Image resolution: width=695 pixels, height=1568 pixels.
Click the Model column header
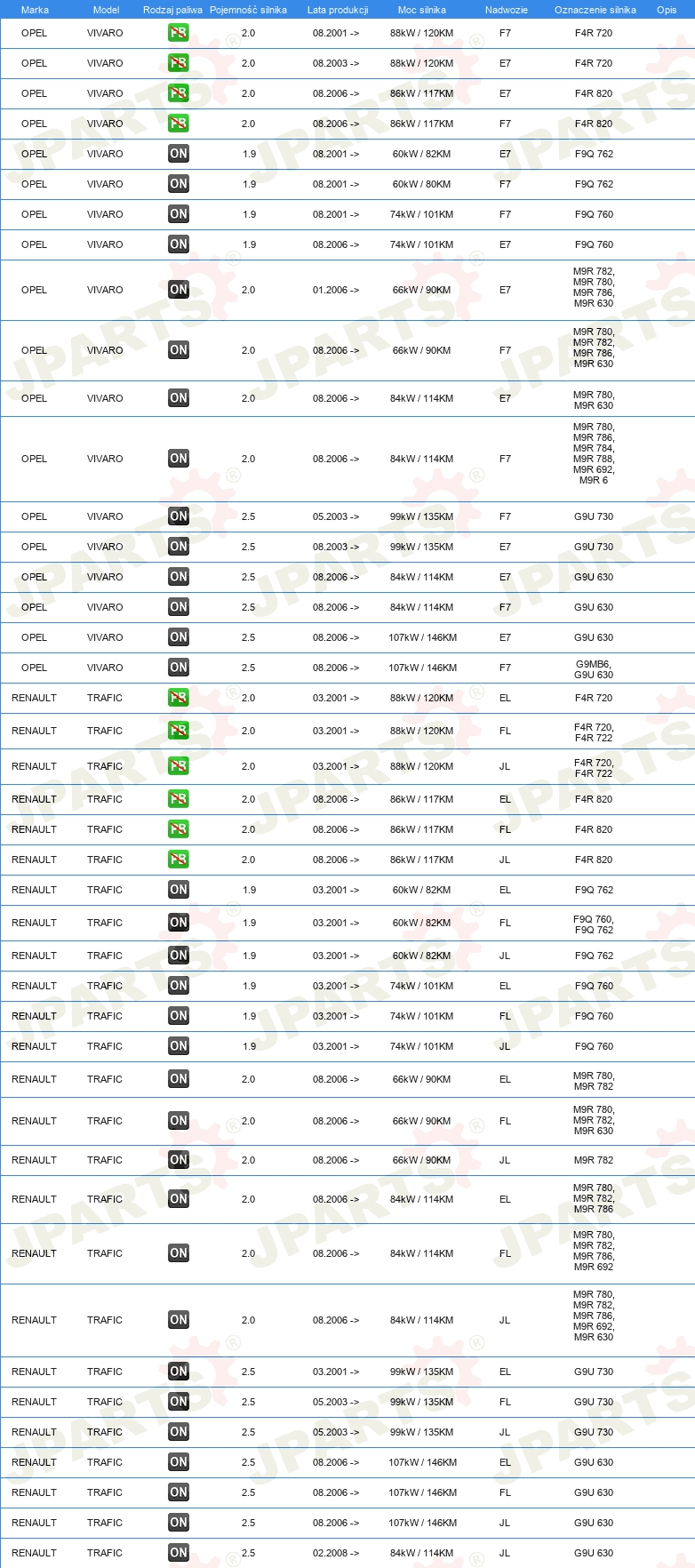pos(106,10)
